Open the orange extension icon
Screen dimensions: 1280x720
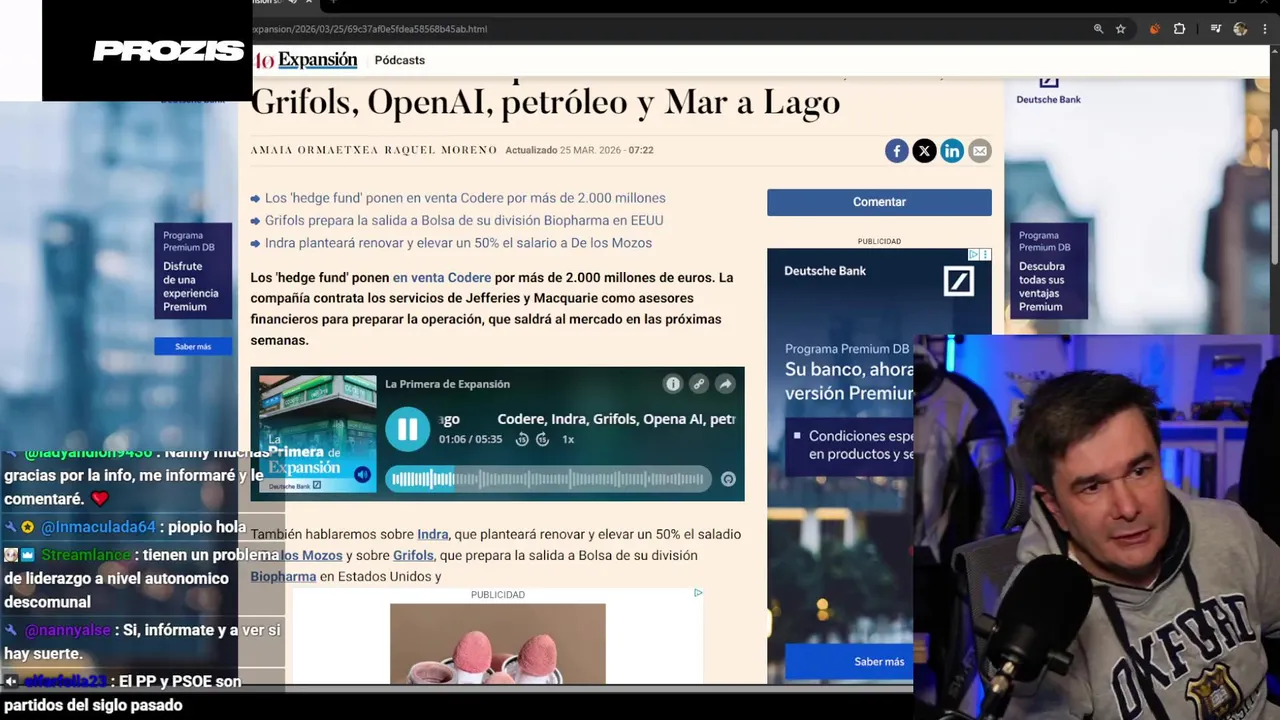(1154, 29)
